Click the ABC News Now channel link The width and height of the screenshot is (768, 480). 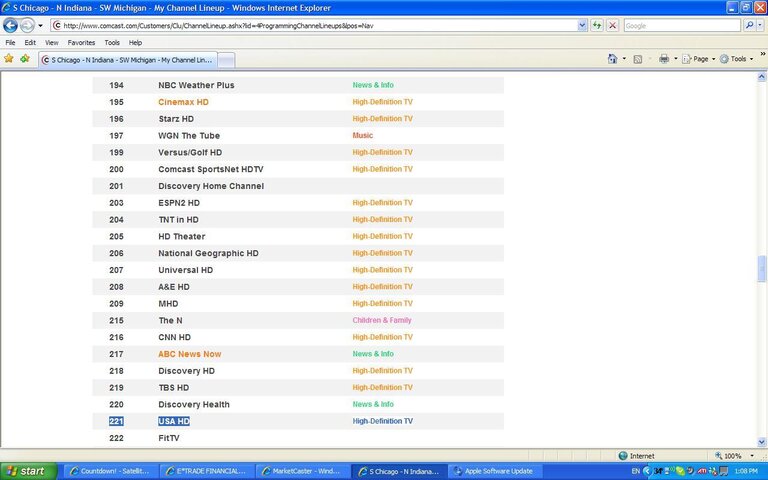pos(190,354)
